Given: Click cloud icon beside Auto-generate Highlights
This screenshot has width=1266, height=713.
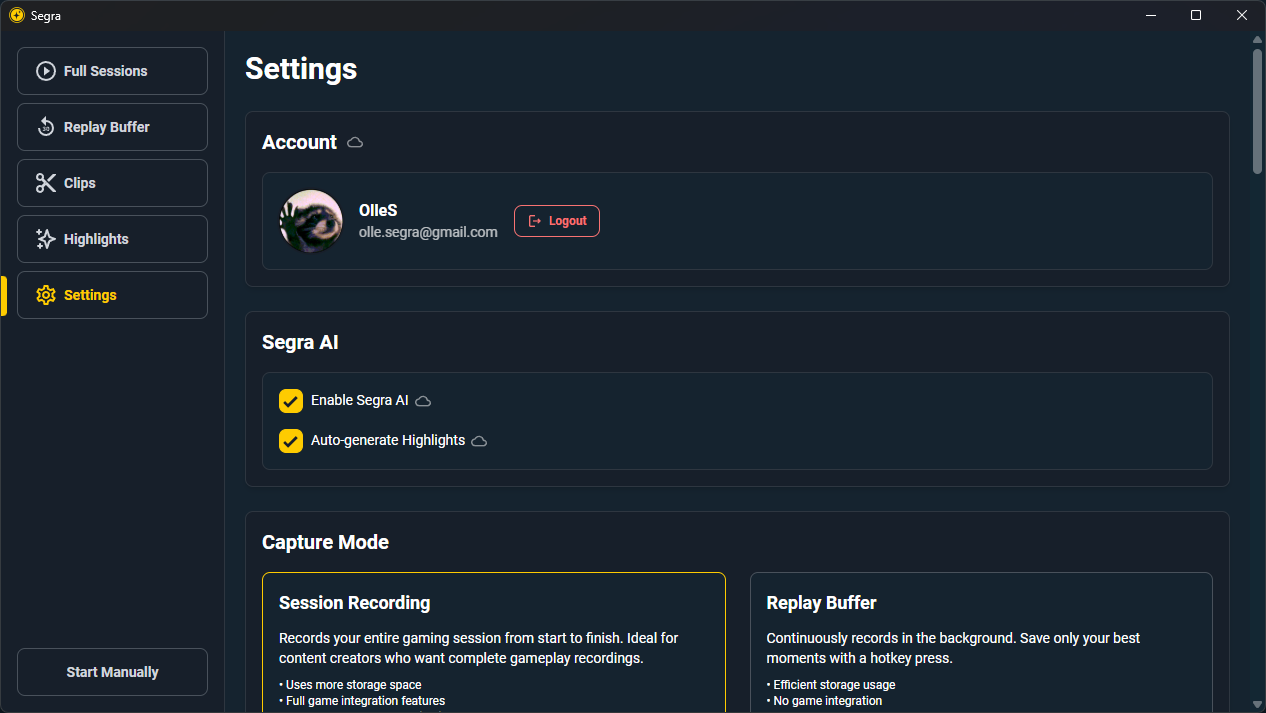Looking at the screenshot, I should coord(479,441).
